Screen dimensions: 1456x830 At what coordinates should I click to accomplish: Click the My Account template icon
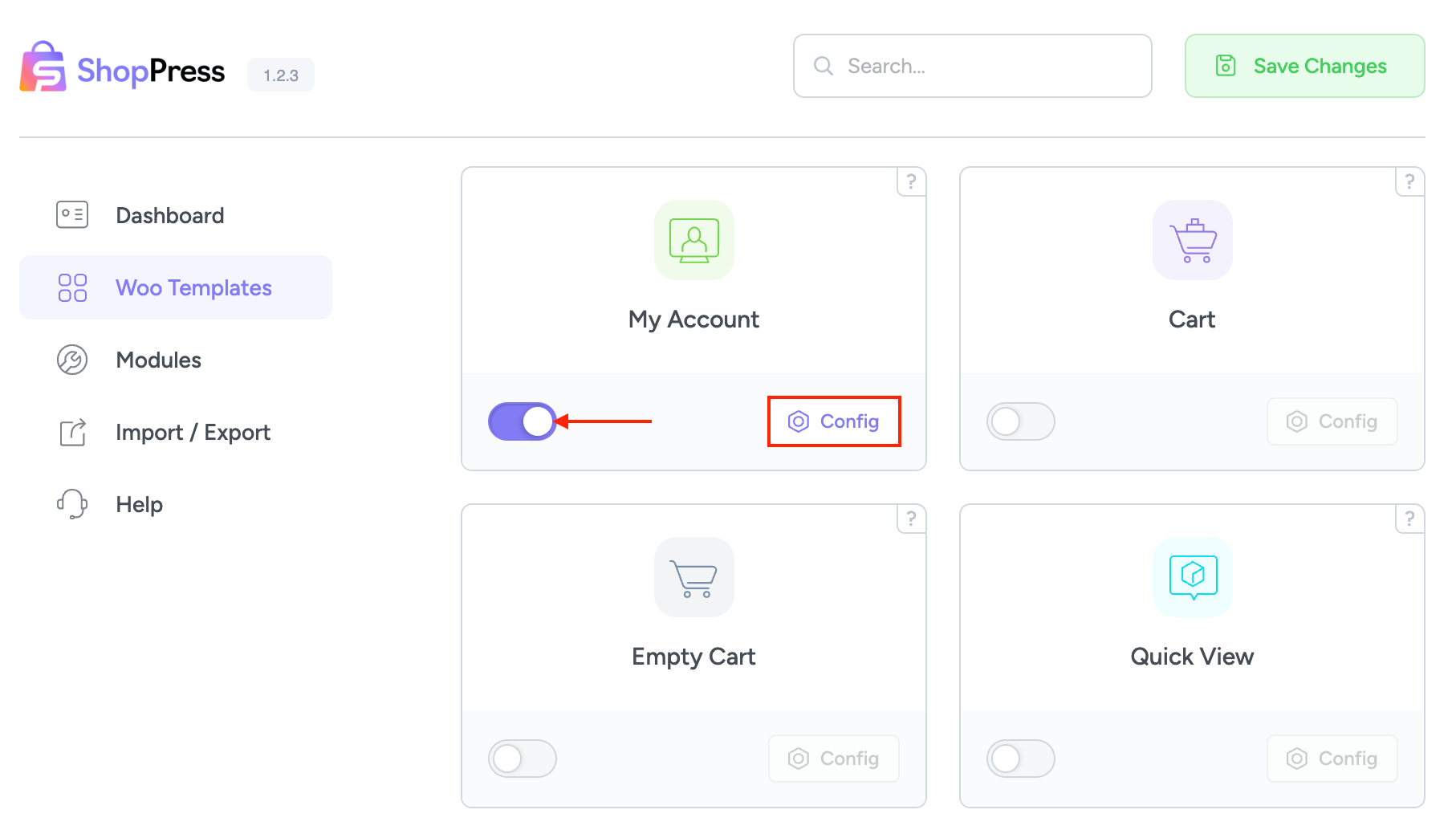[693, 240]
